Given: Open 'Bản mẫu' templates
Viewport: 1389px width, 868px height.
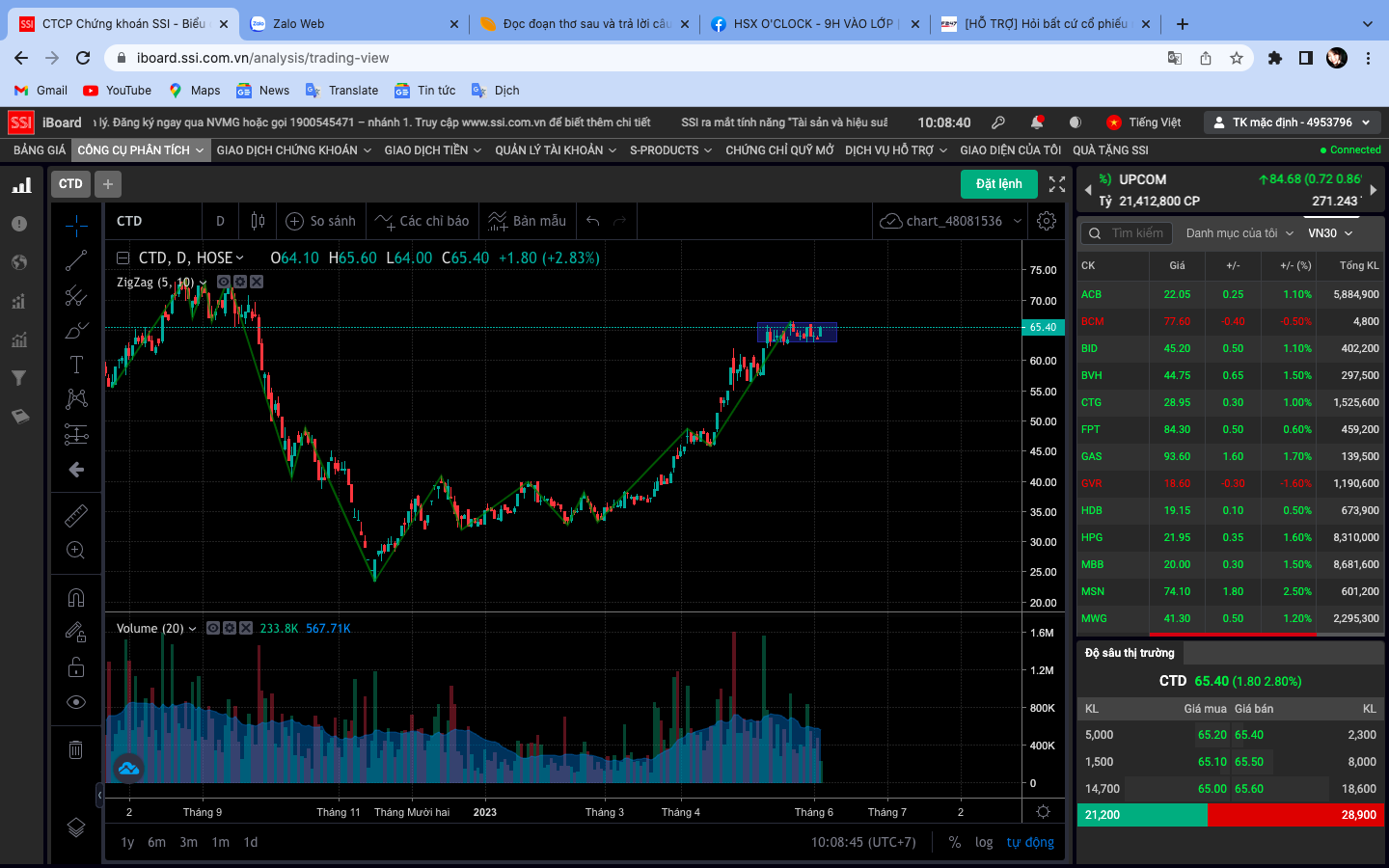Looking at the screenshot, I should (x=527, y=221).
